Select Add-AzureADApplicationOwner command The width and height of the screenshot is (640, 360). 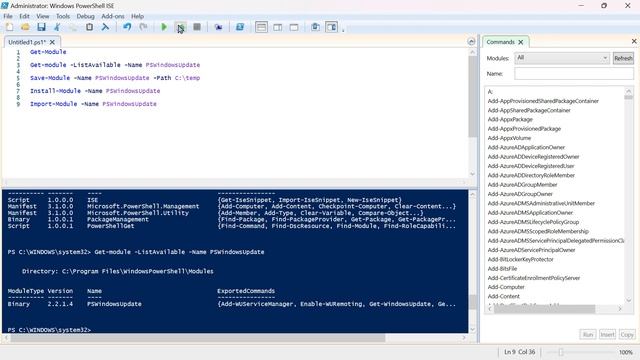click(526, 147)
